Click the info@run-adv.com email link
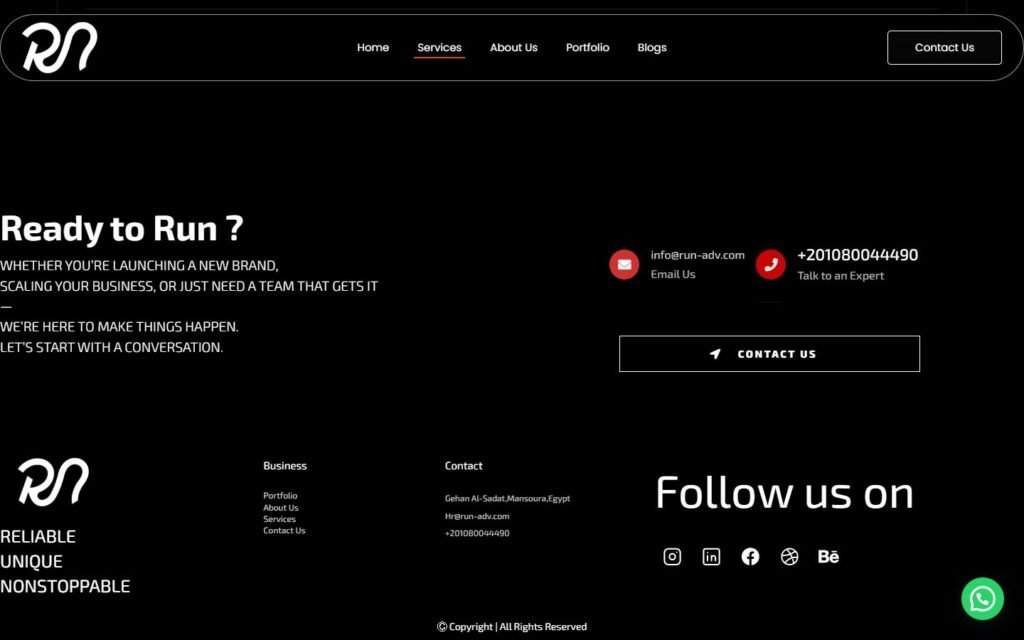Viewport: 1024px width, 640px height. pos(697,255)
